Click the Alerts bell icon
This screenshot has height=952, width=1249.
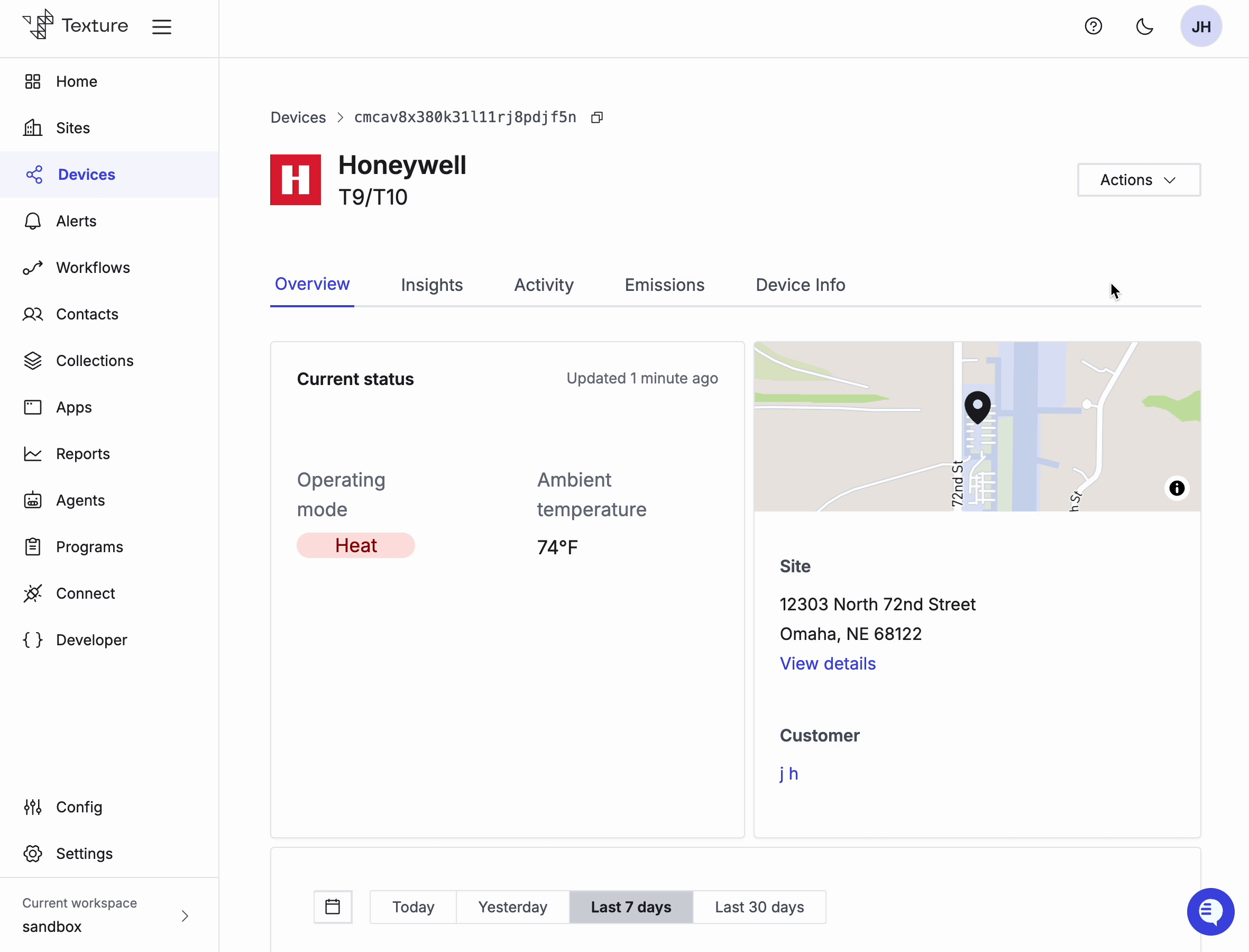coord(33,221)
